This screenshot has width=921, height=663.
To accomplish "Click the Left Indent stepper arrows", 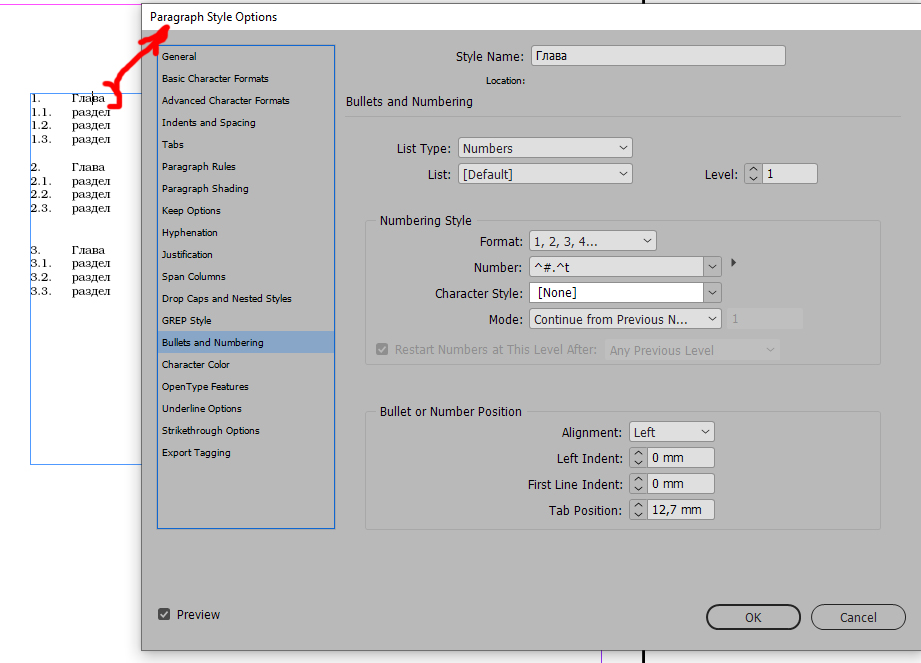I will click(638, 458).
